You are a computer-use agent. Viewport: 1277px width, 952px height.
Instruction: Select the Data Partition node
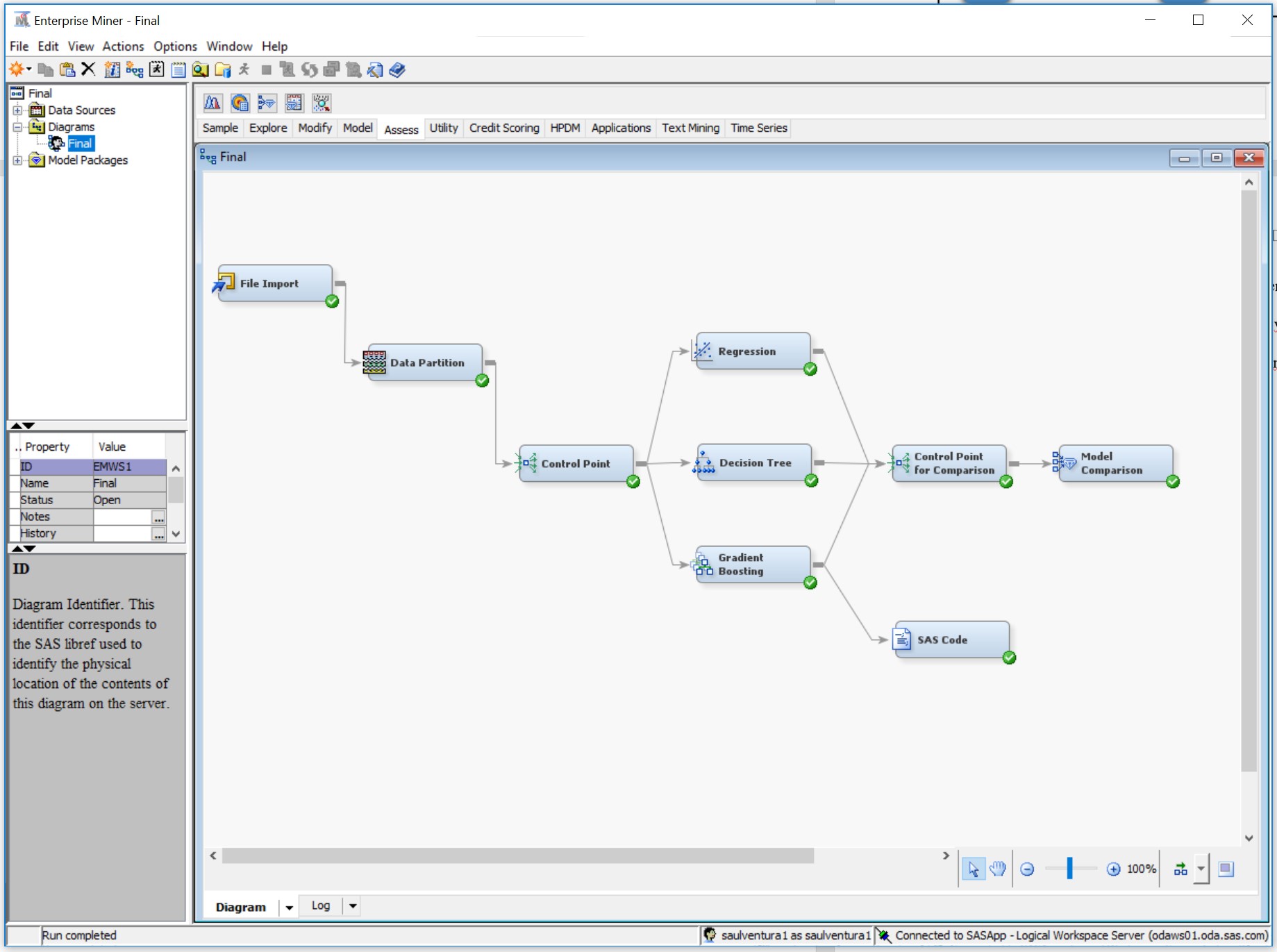click(x=424, y=362)
